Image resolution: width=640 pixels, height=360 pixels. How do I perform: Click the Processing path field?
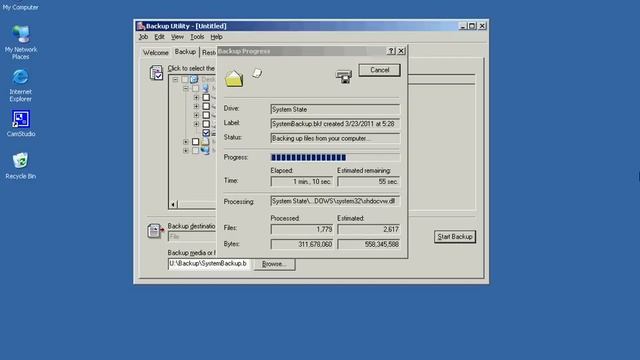(x=335, y=201)
